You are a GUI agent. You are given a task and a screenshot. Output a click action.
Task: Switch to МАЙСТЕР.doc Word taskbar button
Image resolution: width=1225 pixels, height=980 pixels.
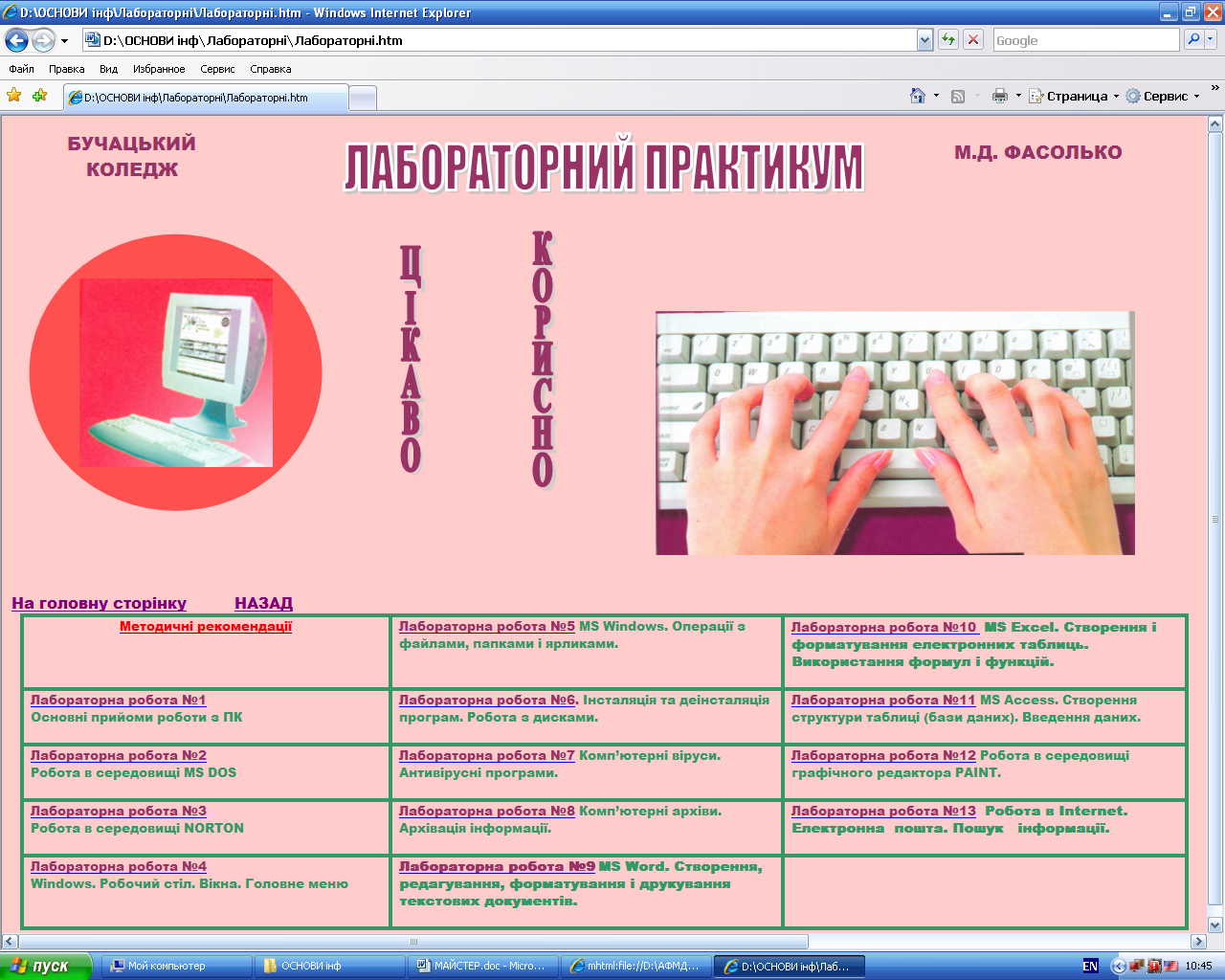pyautogui.click(x=483, y=966)
